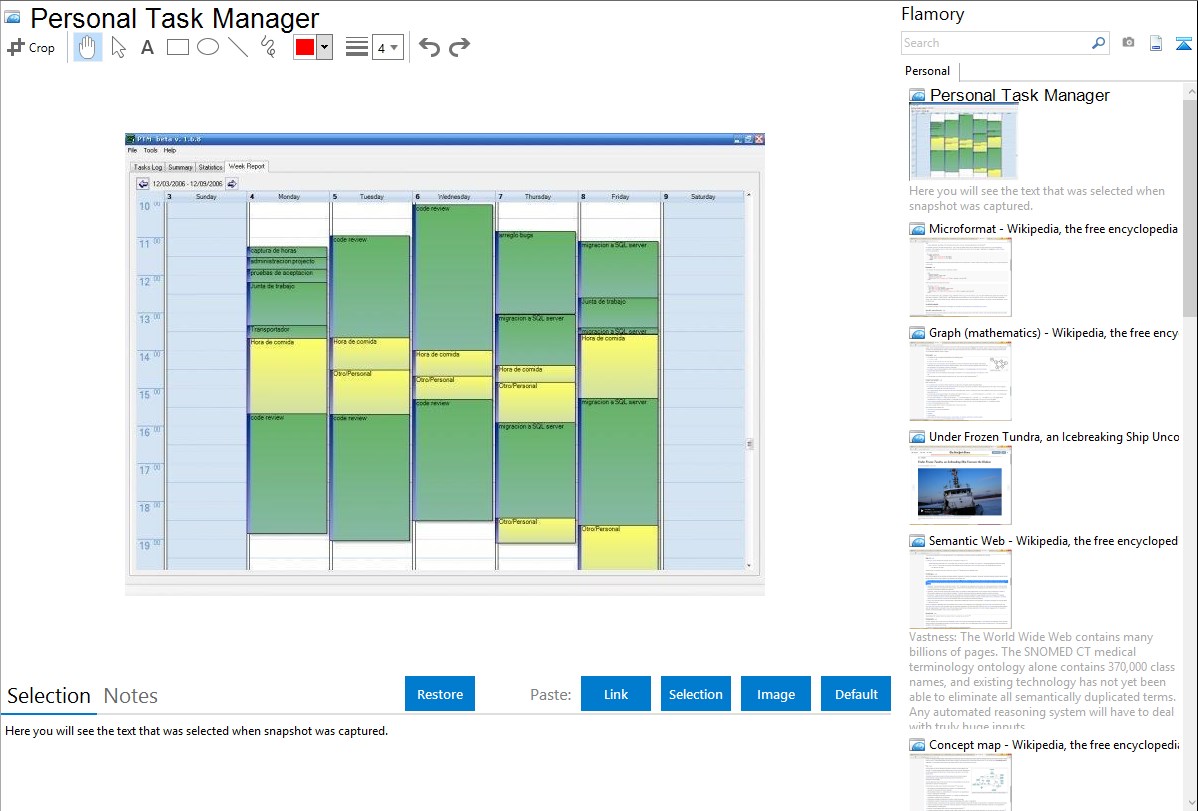Undo the last annotation
Image resolution: width=1198 pixels, height=811 pixels.
click(x=429, y=47)
